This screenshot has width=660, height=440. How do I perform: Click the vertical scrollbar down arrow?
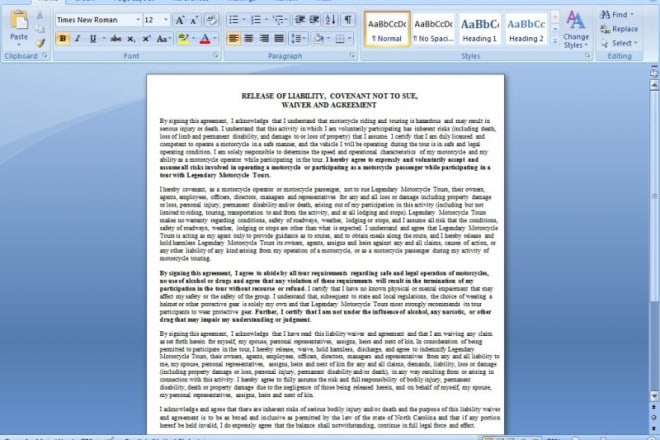click(x=654, y=396)
